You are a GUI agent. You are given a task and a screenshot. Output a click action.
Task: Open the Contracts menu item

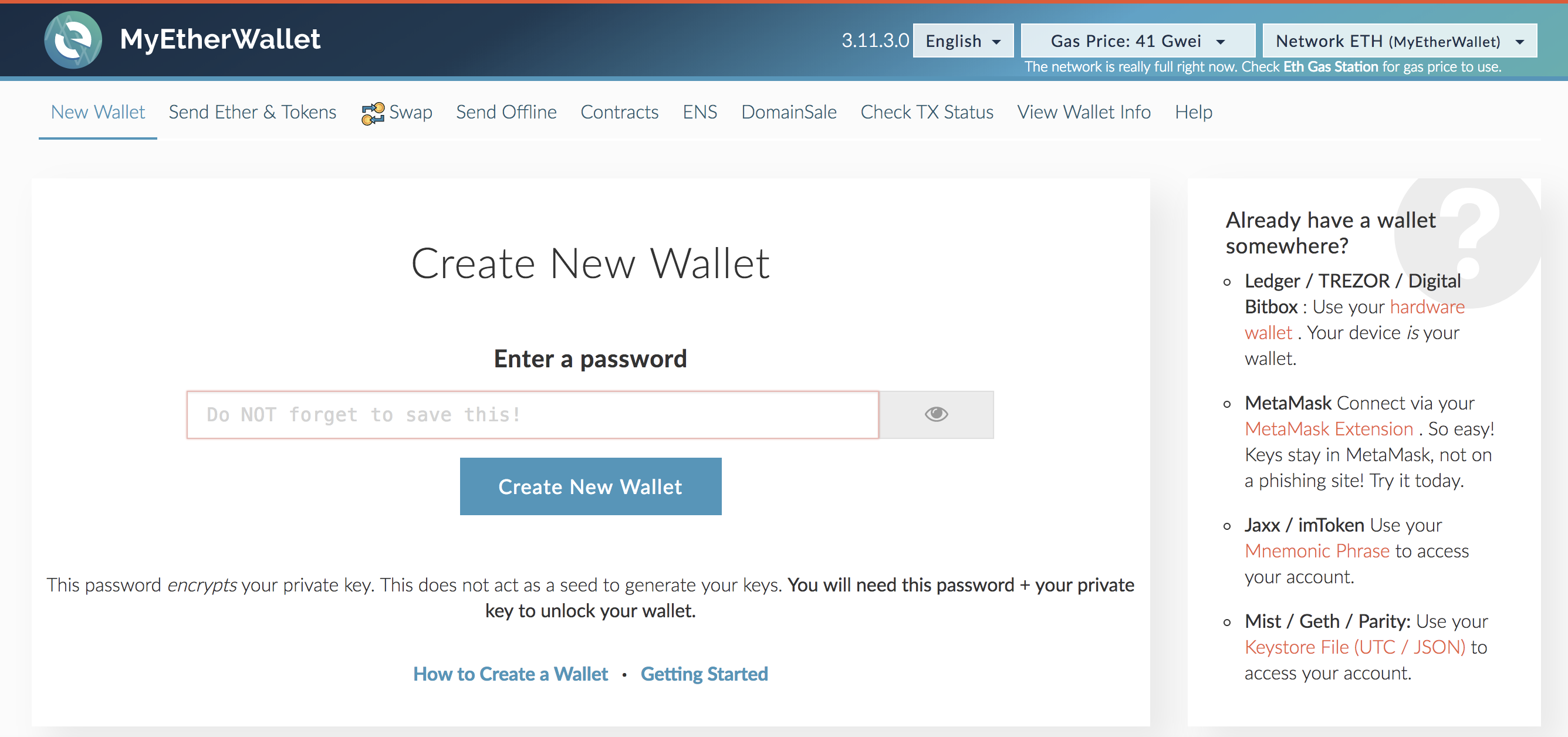point(618,111)
